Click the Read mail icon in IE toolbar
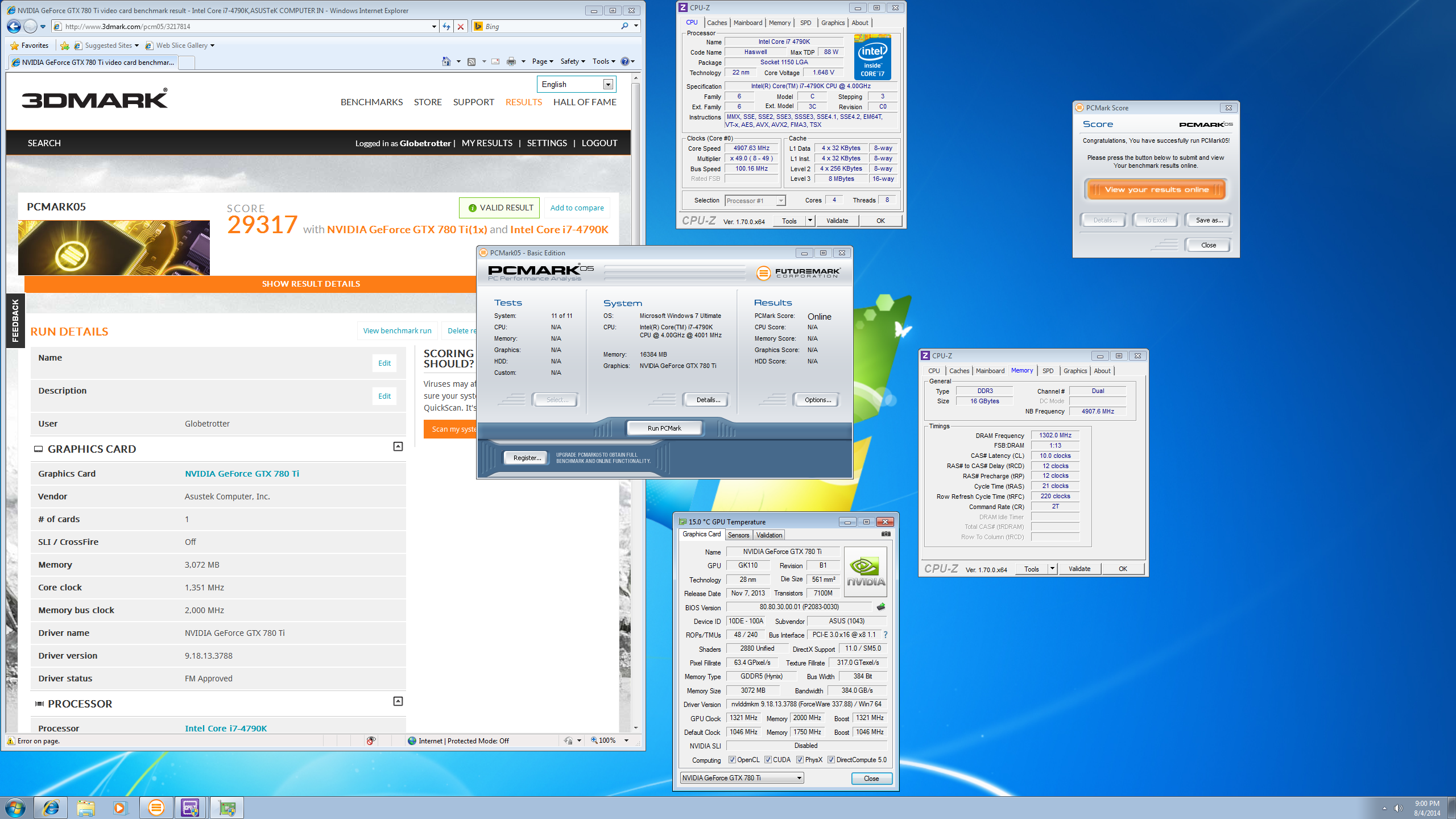The image size is (1456, 819). tap(495, 61)
